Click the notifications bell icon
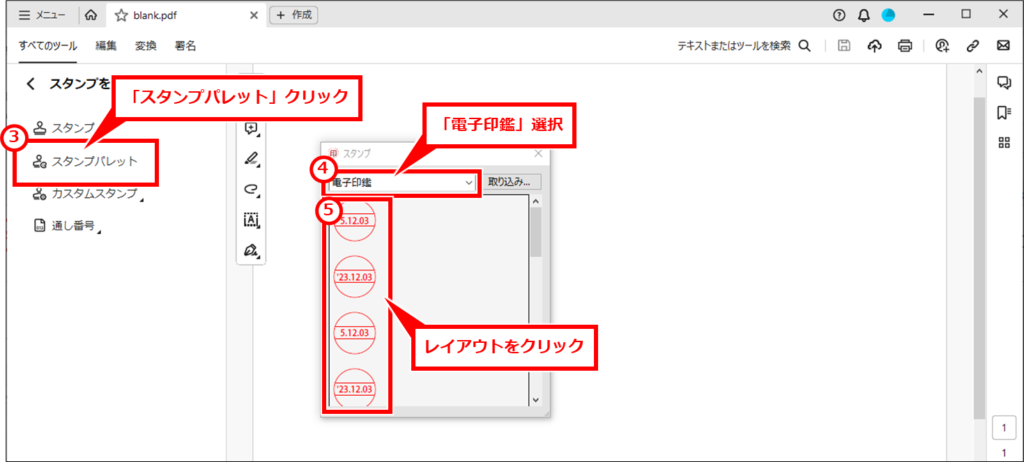Image resolution: width=1024 pixels, height=462 pixels. coord(863,15)
